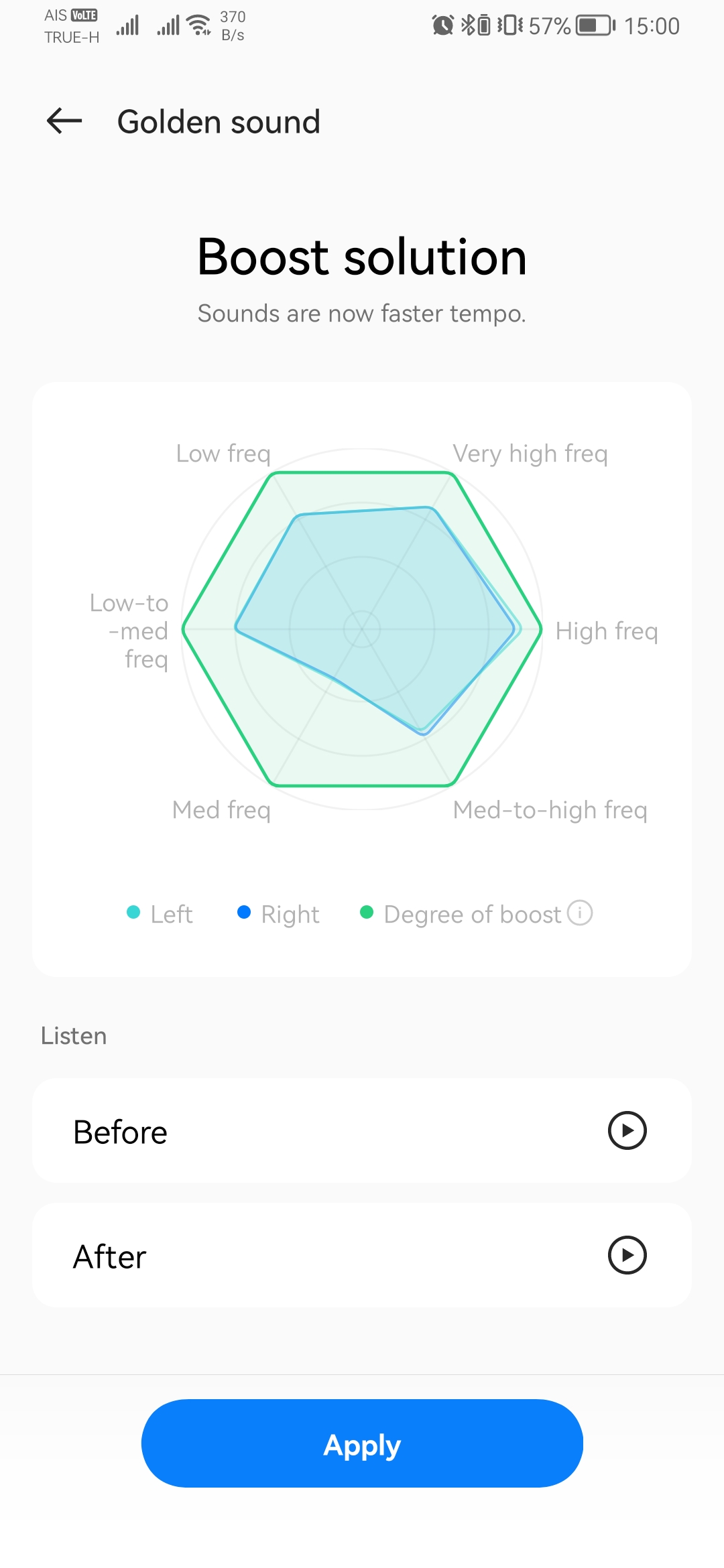
Task: Open the Degree of boost info icon
Action: pyautogui.click(x=580, y=913)
